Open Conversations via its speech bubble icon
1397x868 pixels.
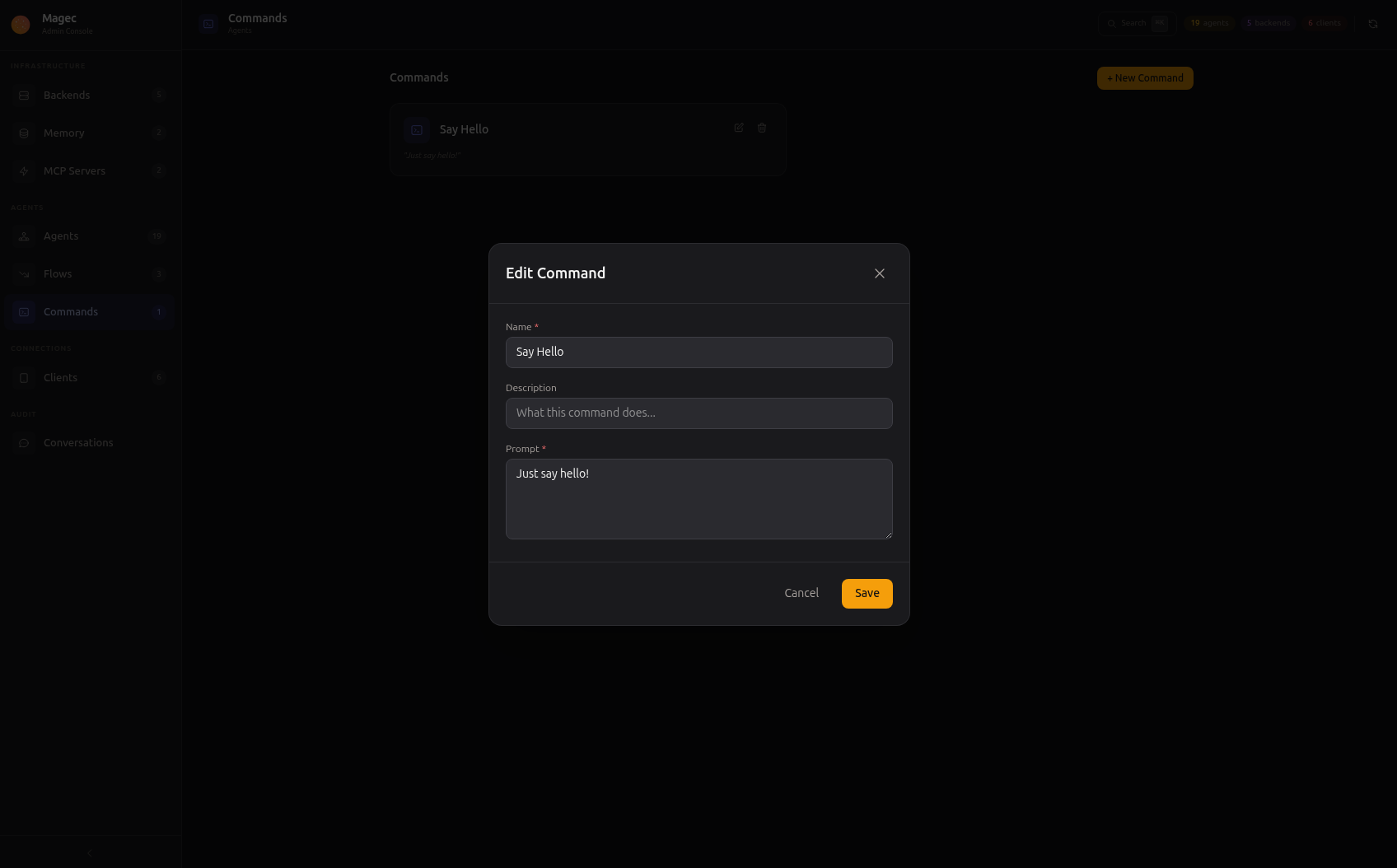(x=23, y=442)
